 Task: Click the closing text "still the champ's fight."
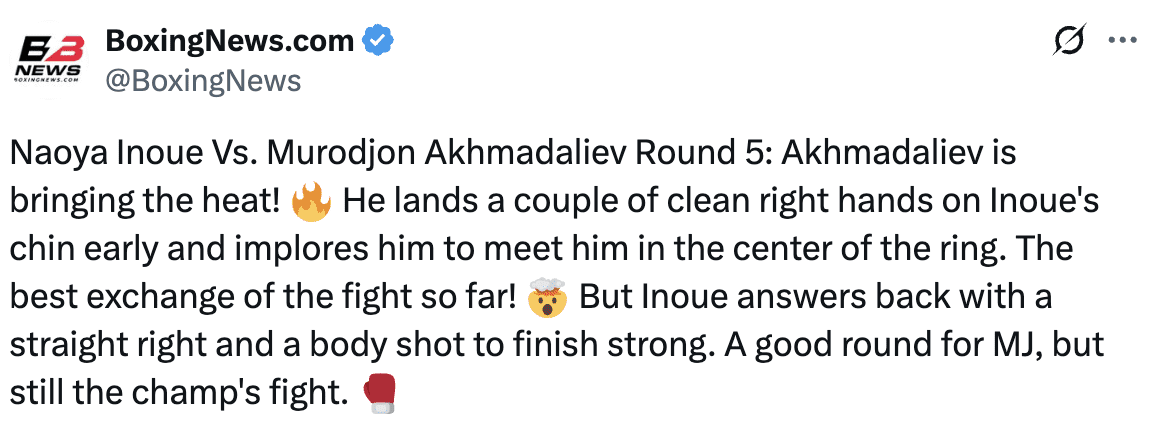pos(177,394)
